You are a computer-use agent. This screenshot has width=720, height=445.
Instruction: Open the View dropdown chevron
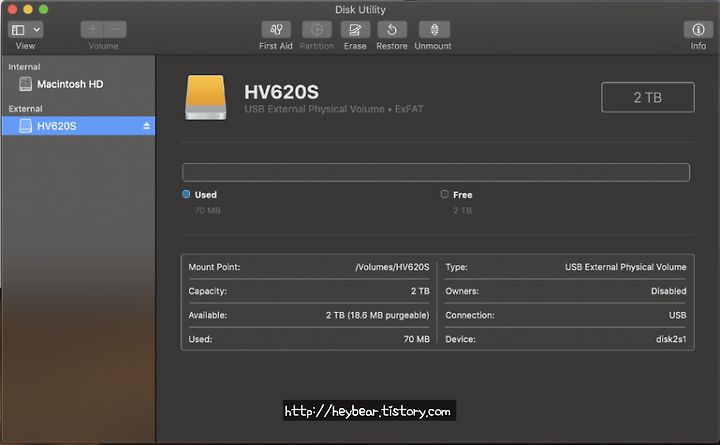point(37,30)
